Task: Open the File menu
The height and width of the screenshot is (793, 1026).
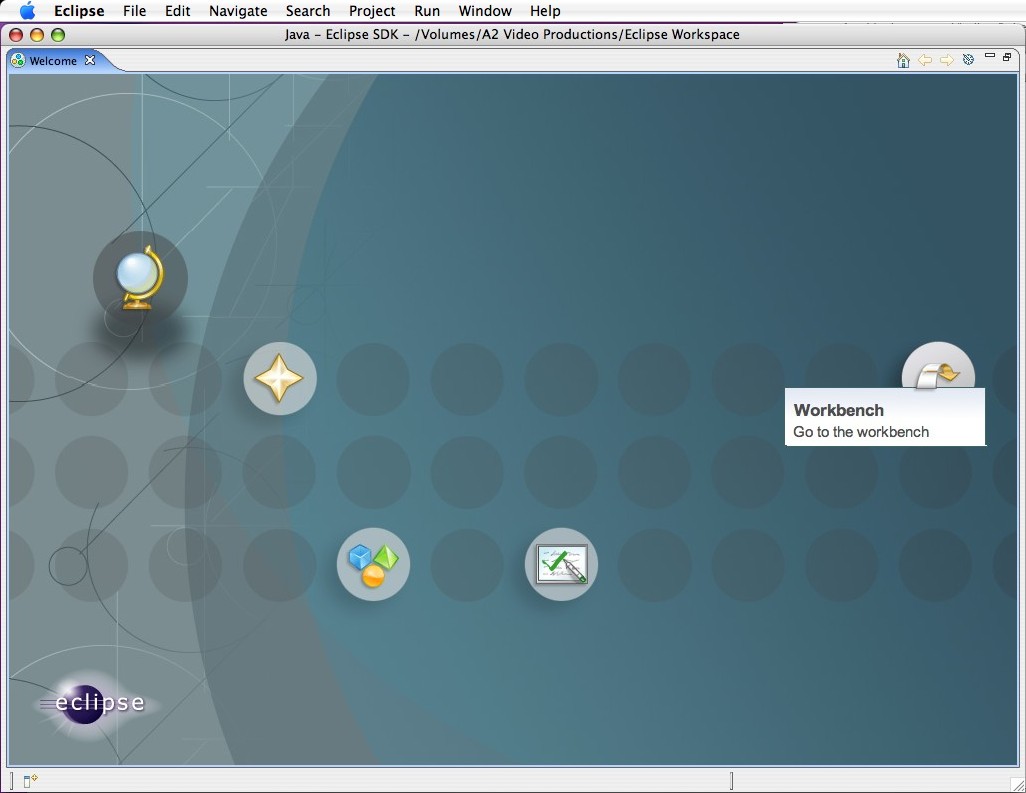Action: (134, 11)
